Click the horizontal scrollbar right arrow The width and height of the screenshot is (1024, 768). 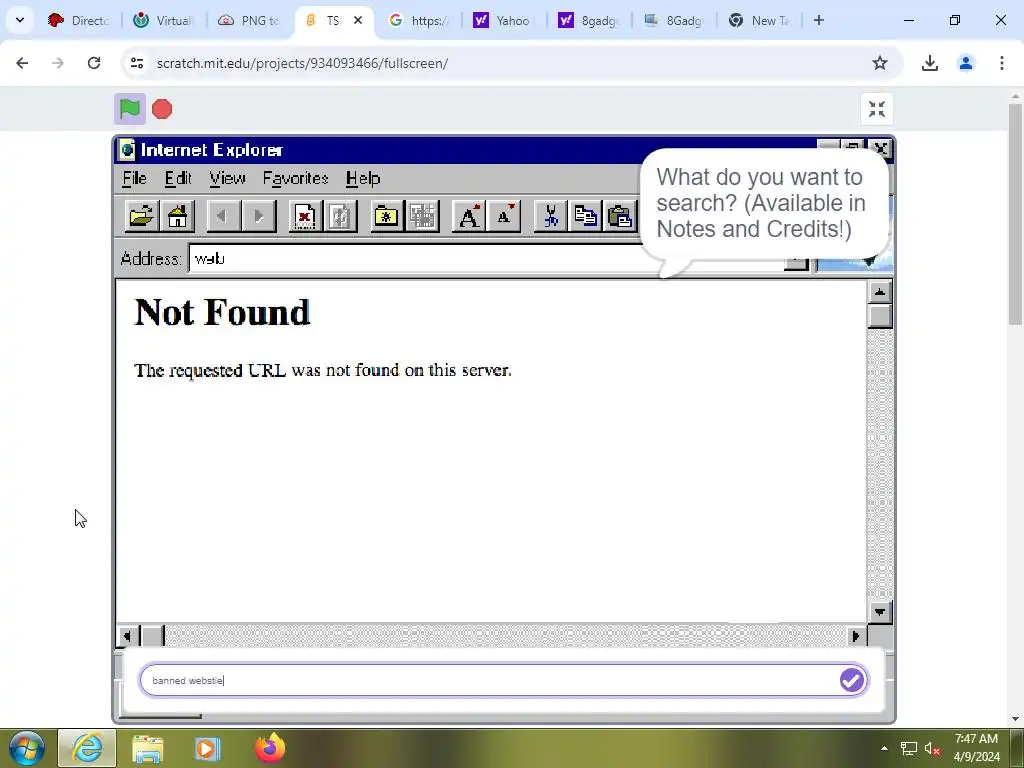[856, 636]
